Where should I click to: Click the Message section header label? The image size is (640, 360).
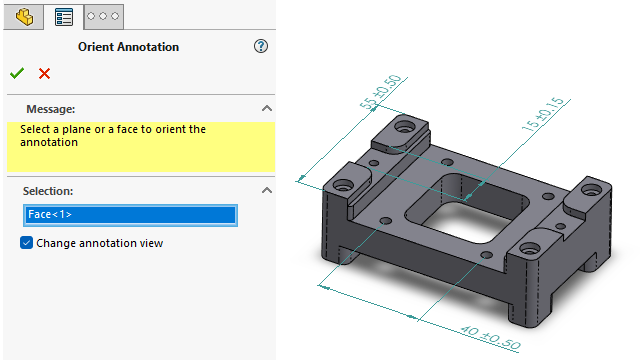[x=51, y=109]
